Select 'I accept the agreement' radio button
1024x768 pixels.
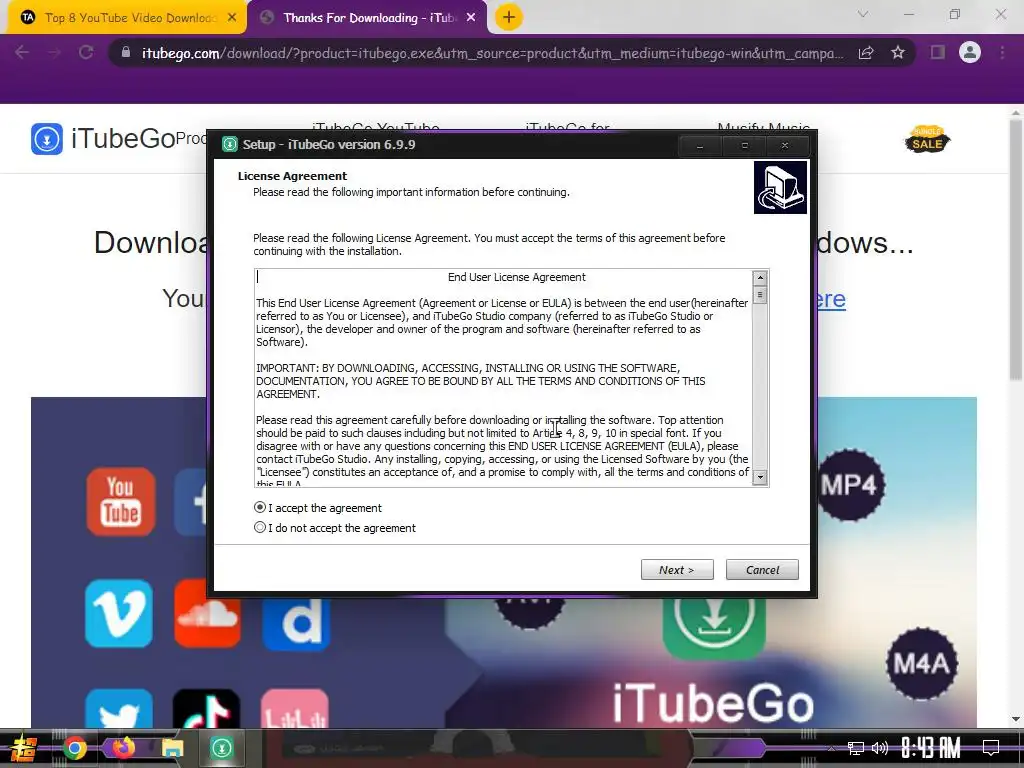tap(260, 507)
